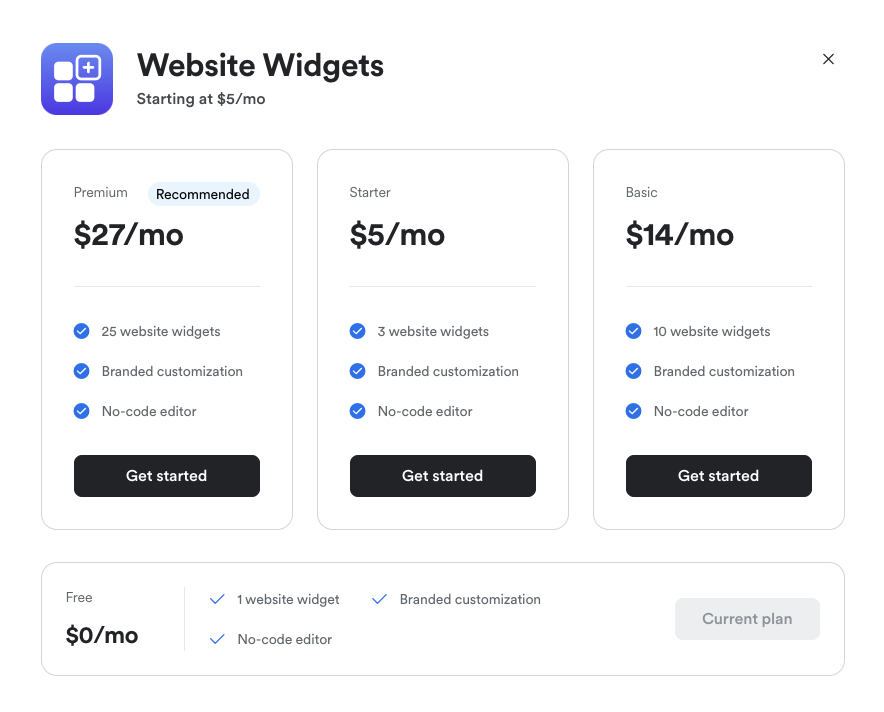This screenshot has height=712, width=884.
Task: Click the check next to 1 website widget
Action: tap(217, 599)
